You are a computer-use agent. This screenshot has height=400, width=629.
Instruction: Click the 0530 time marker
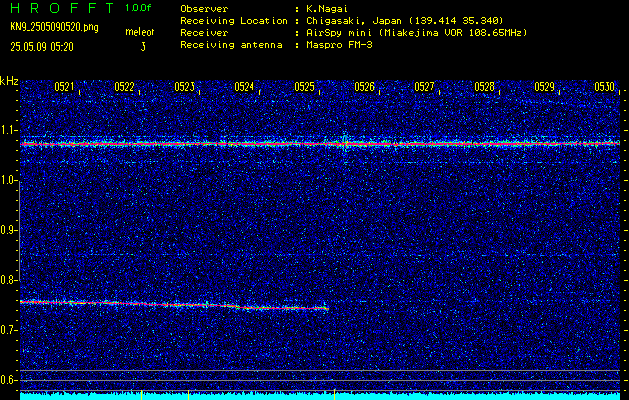coord(605,87)
